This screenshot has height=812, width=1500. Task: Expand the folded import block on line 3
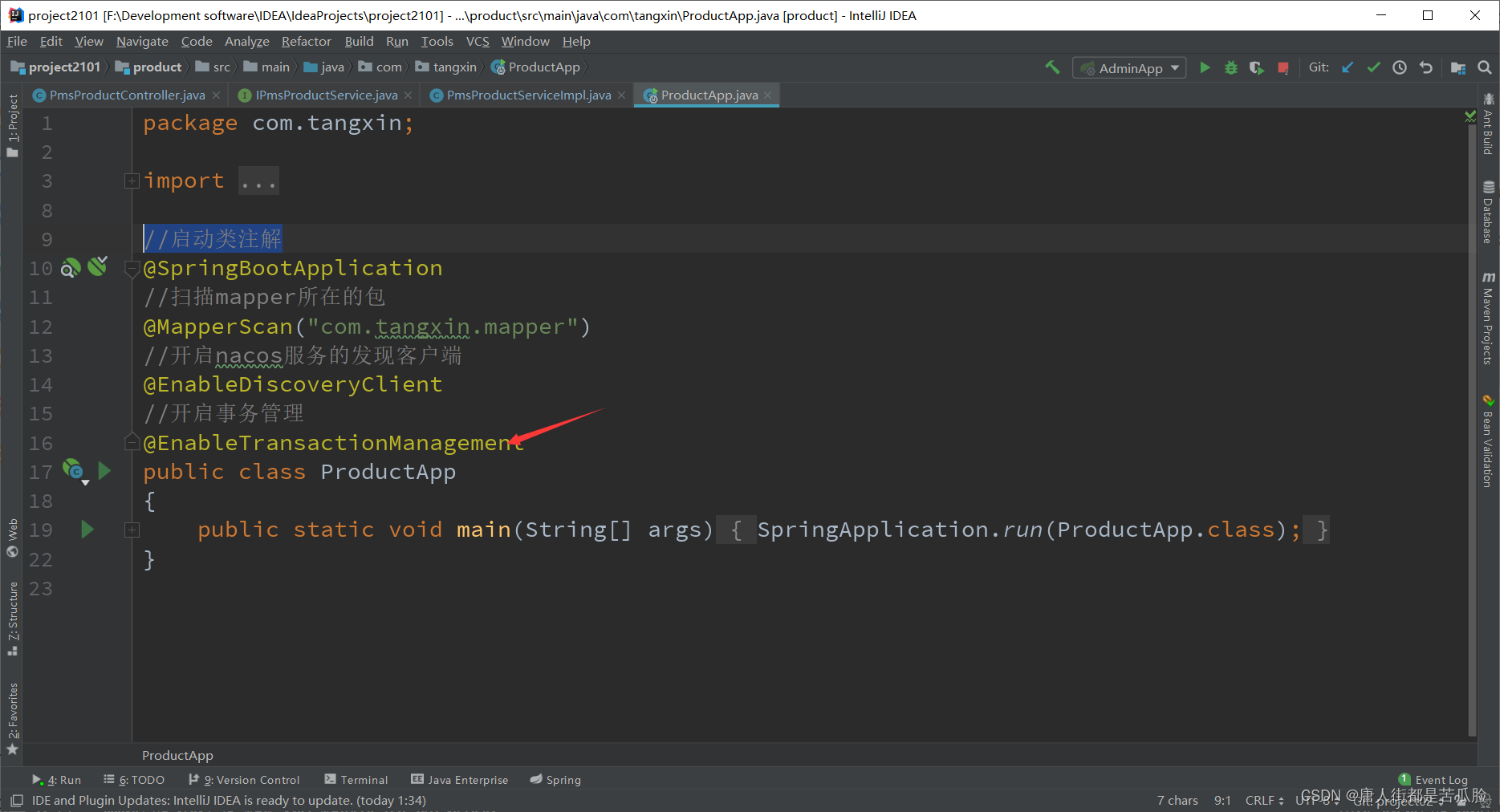pos(132,181)
